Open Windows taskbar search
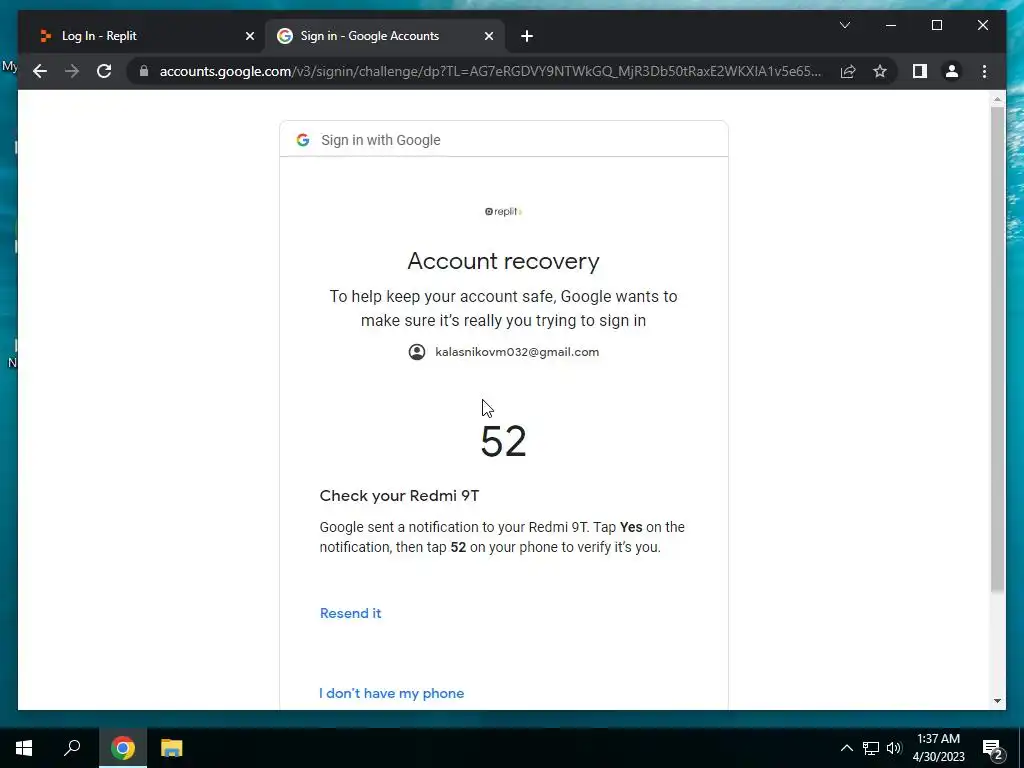 pos(72,748)
